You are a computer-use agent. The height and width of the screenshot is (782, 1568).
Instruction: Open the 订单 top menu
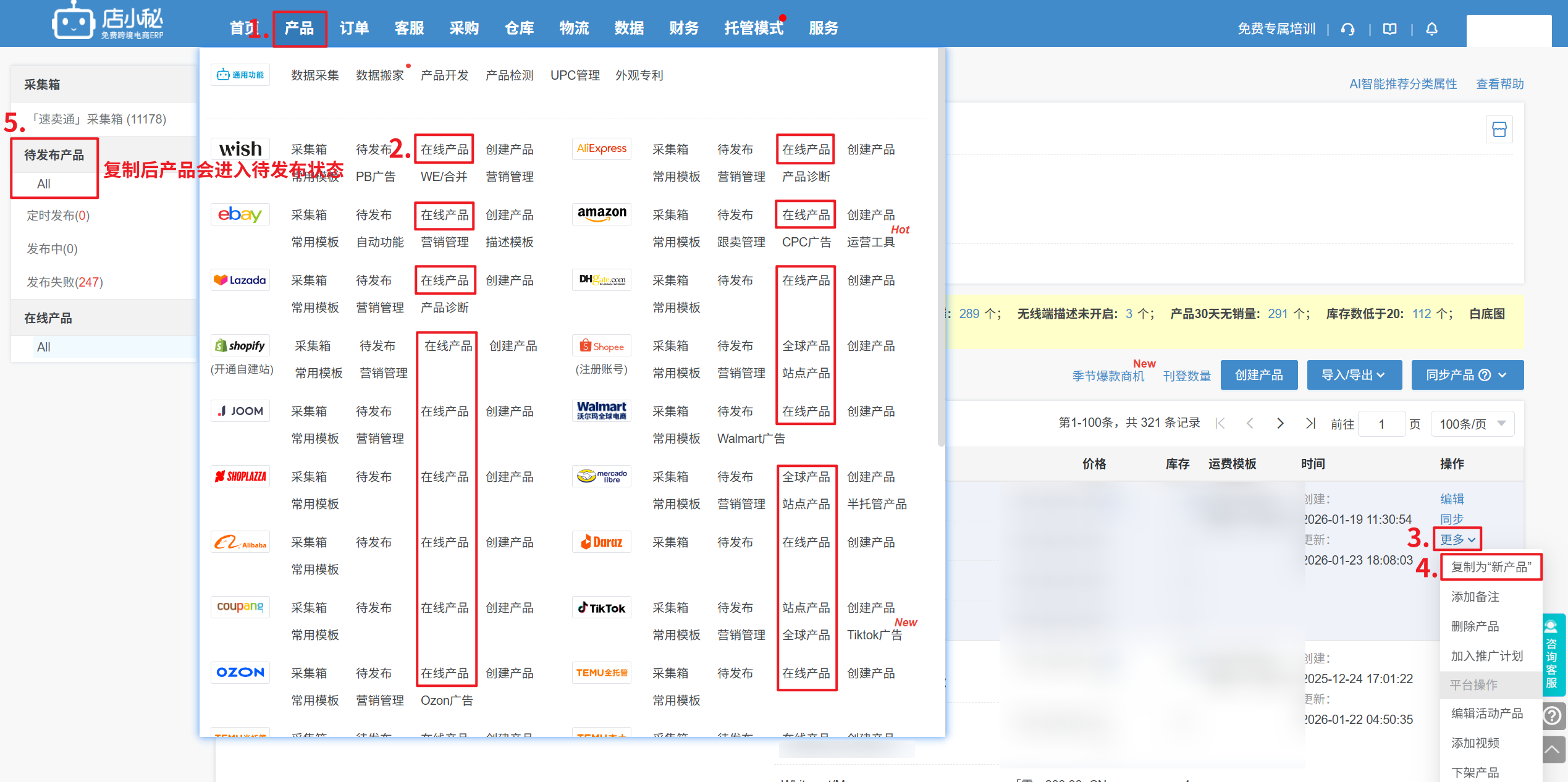click(x=354, y=28)
